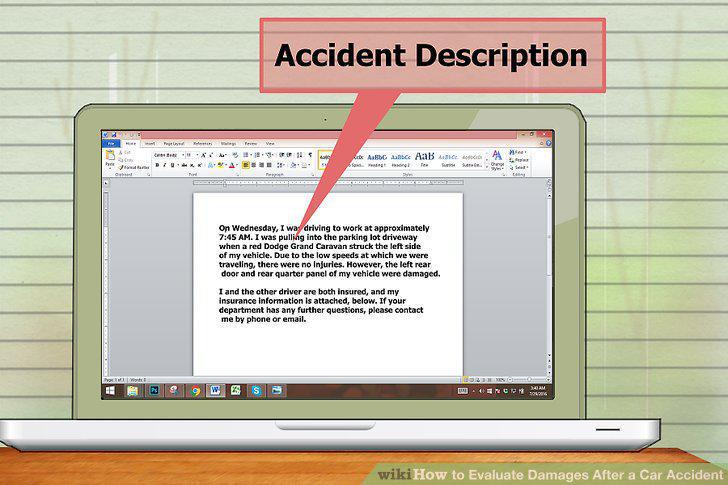
Task: Activate the Format Painter brush
Action: click(x=134, y=168)
